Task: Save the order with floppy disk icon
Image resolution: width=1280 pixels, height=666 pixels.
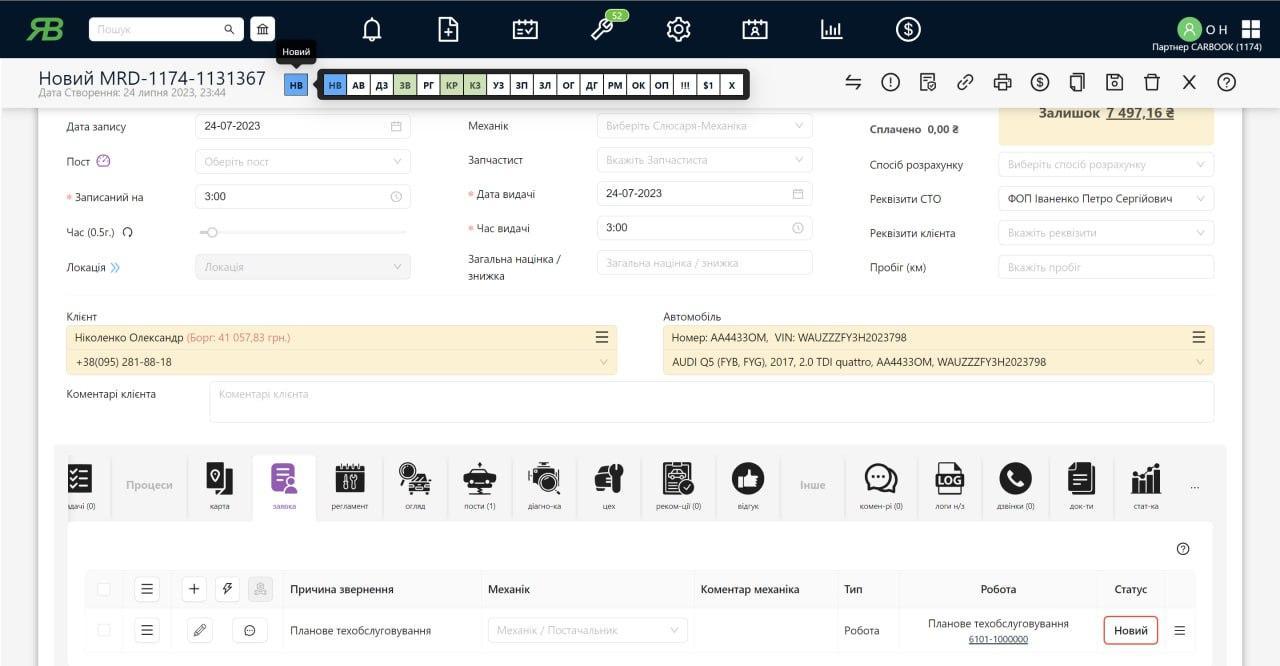Action: tap(1114, 83)
